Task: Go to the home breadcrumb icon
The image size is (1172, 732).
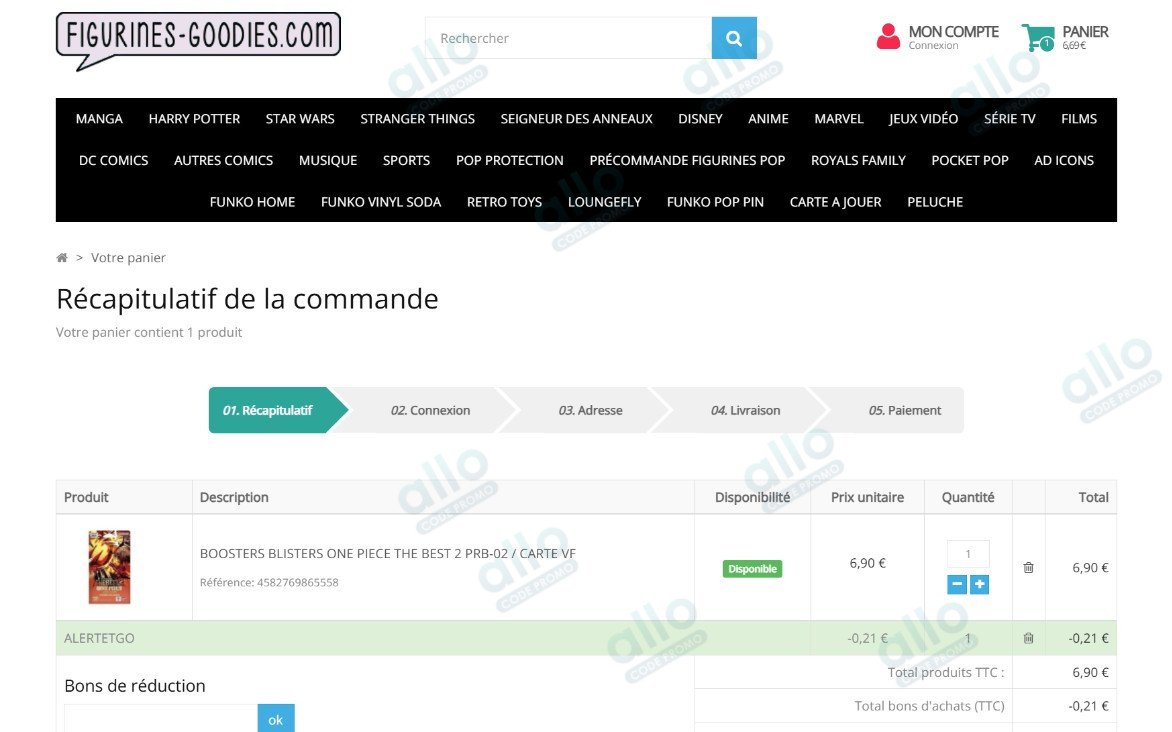Action: 62,257
